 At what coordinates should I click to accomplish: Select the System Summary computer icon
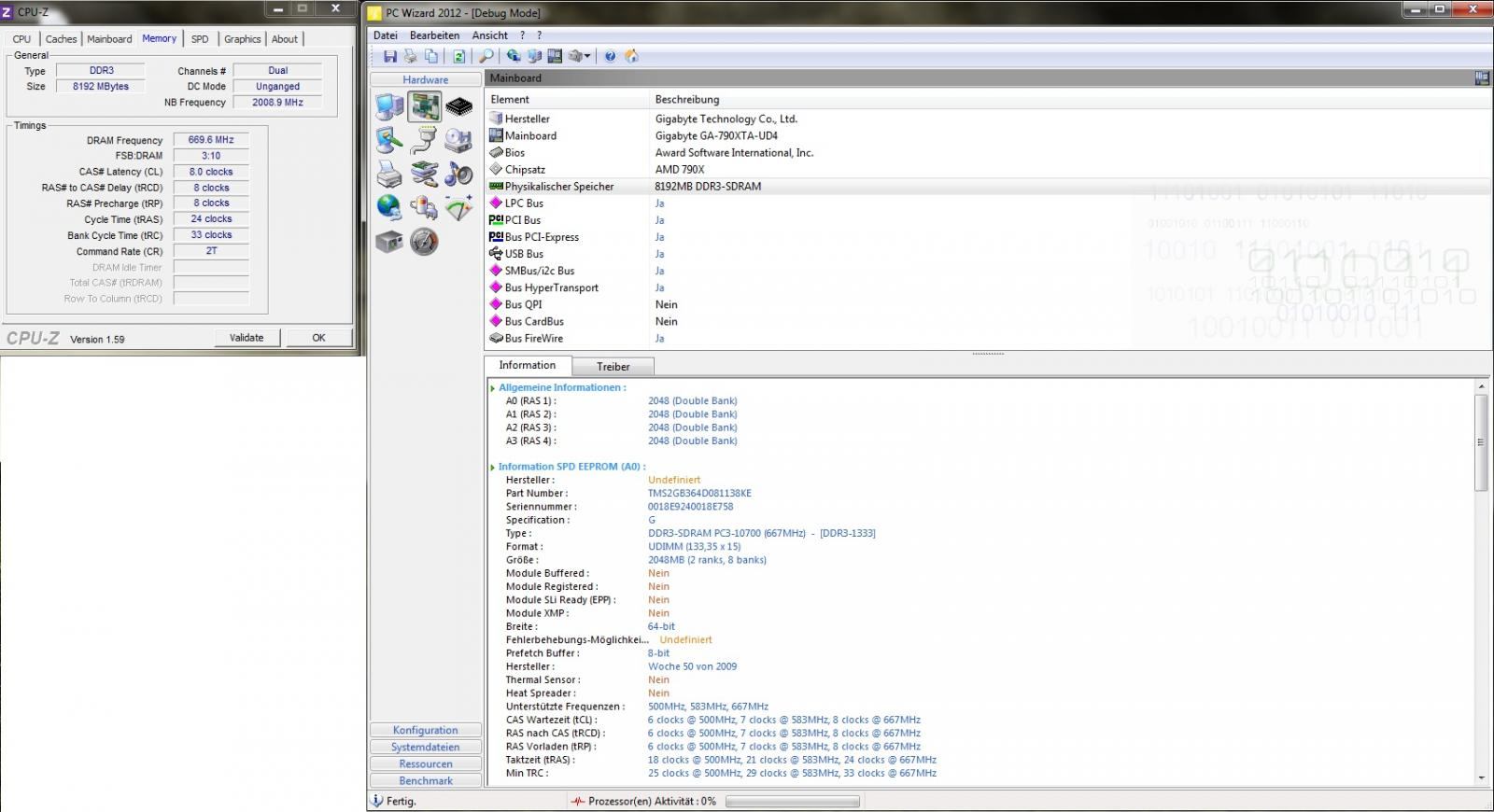pos(389,106)
